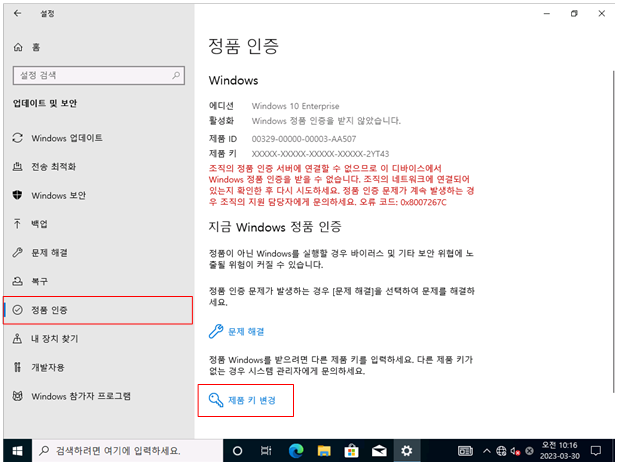618x464 pixels.
Task: Click product ID 00329-00000-00003-AA507 text
Action: (304, 139)
